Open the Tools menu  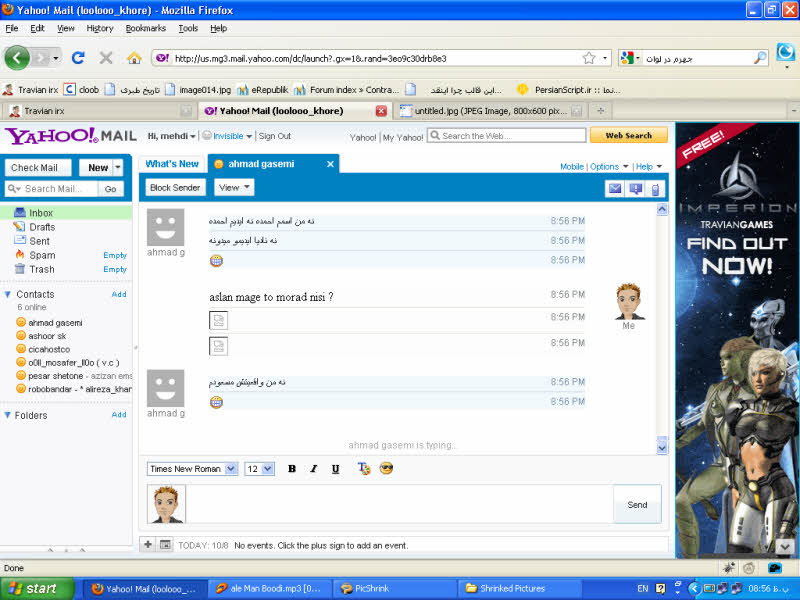(x=188, y=29)
